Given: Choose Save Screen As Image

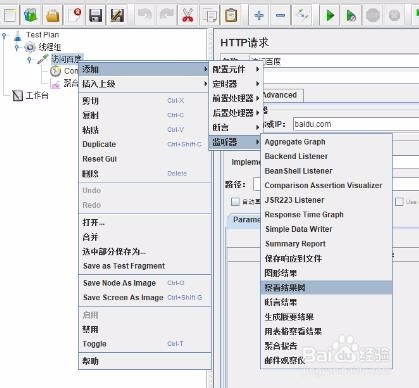Looking at the screenshot, I should click(145, 297).
